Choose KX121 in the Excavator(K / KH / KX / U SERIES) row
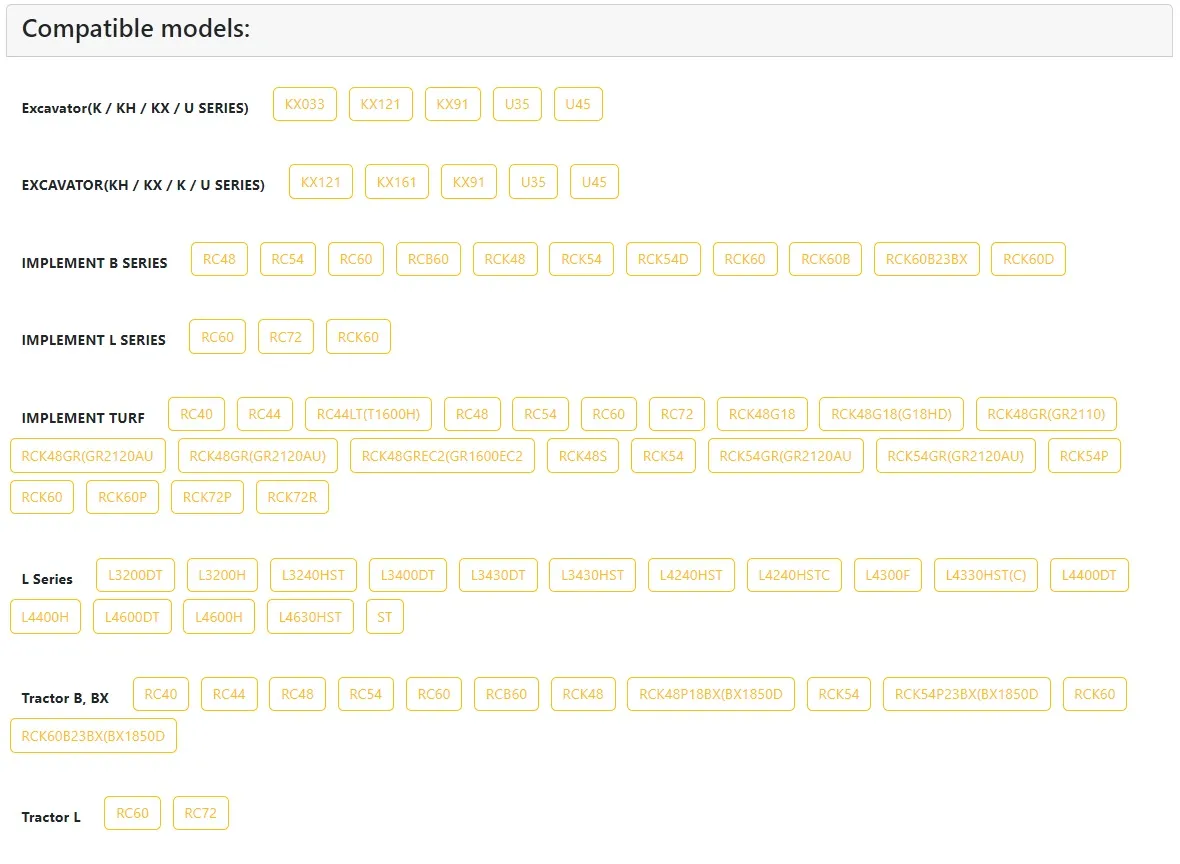Viewport: 1180px width, 864px height. (x=380, y=104)
